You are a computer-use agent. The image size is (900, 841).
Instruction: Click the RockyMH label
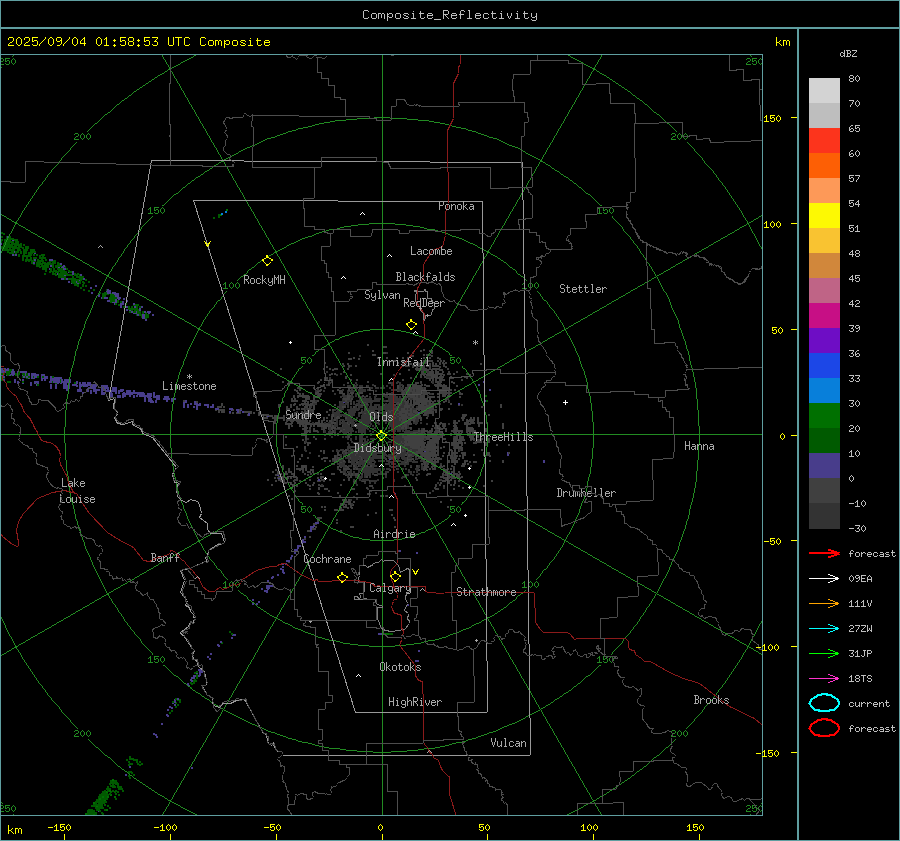tap(264, 280)
